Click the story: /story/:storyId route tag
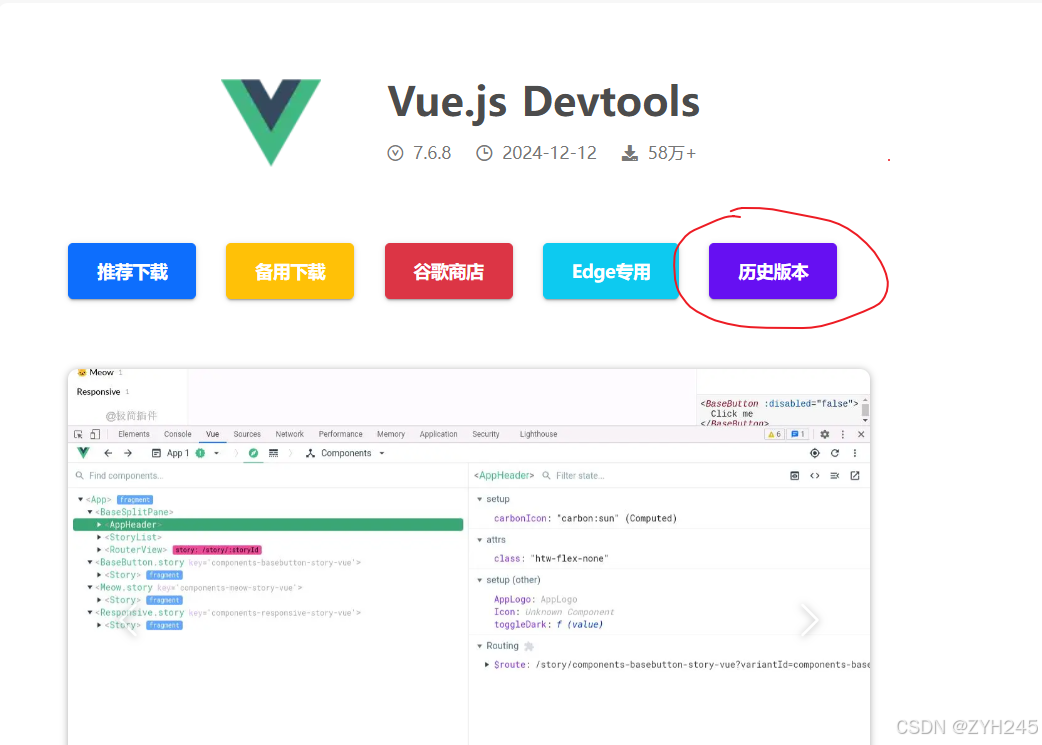Image resolution: width=1042 pixels, height=745 pixels. tap(217, 550)
